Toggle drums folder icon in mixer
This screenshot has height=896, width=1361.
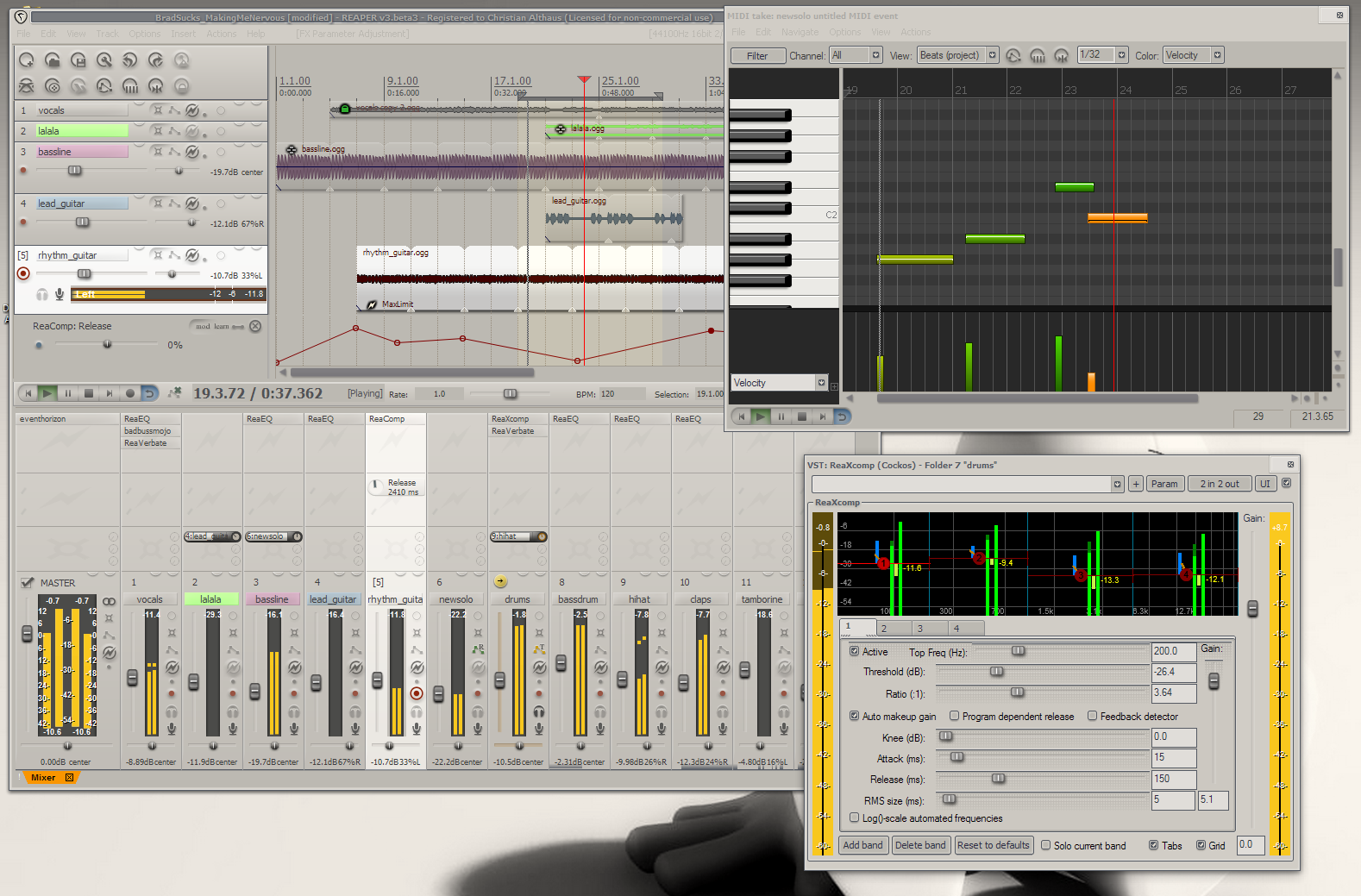(500, 582)
